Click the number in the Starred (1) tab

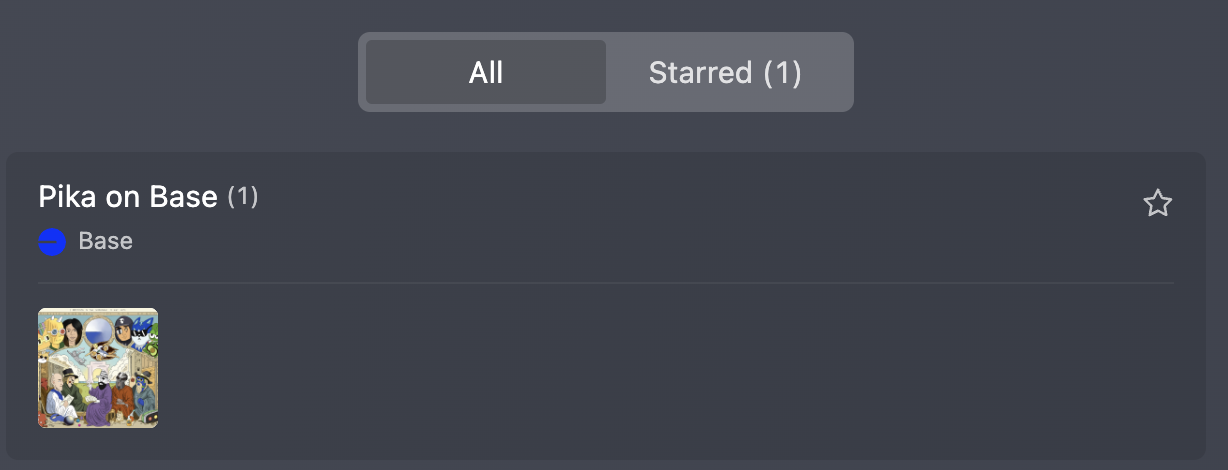click(783, 72)
